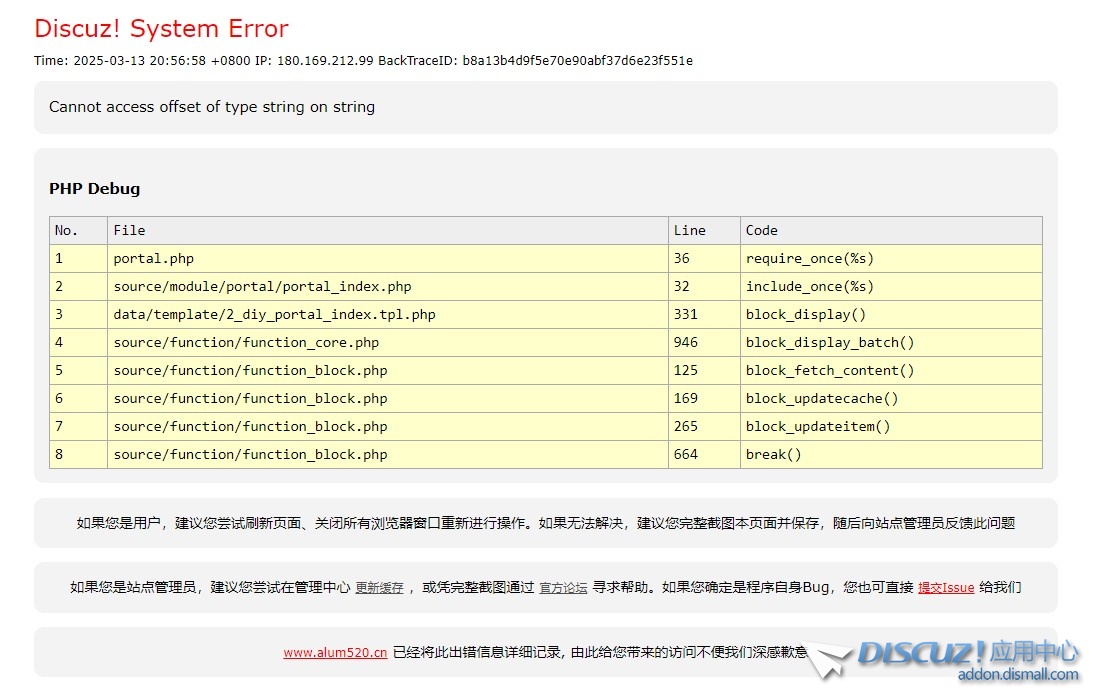Select the BackTraceID hash value
The height and width of the screenshot is (700, 1097).
coord(578,61)
